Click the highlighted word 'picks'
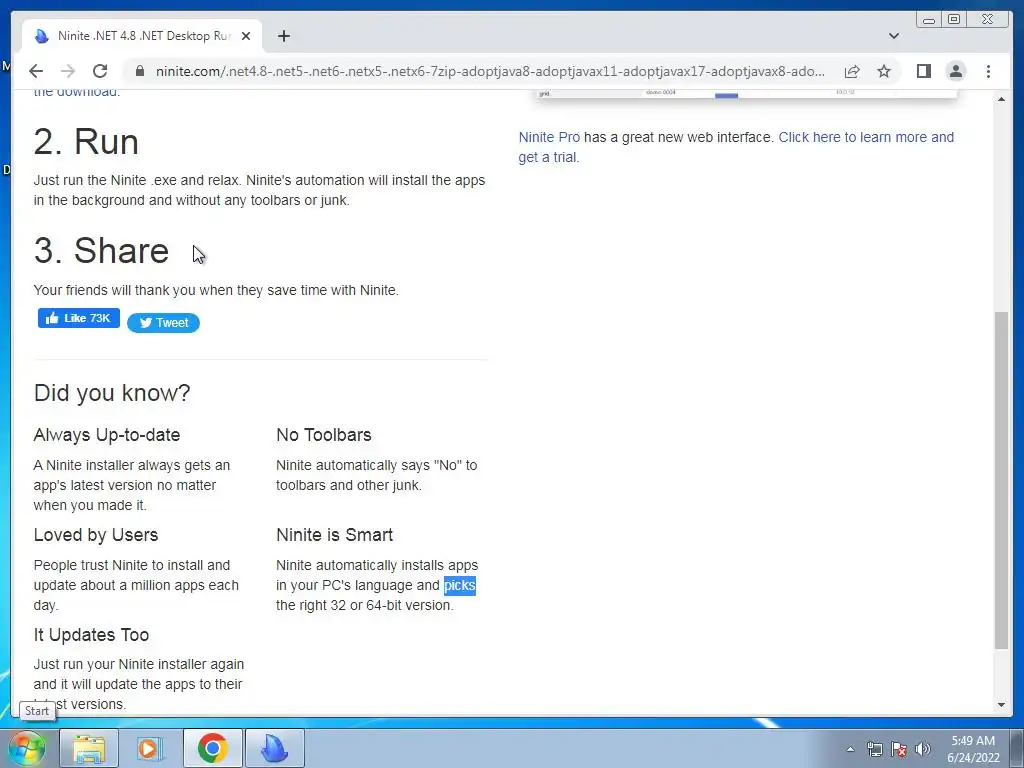Viewport: 1024px width, 768px height. tap(460, 585)
